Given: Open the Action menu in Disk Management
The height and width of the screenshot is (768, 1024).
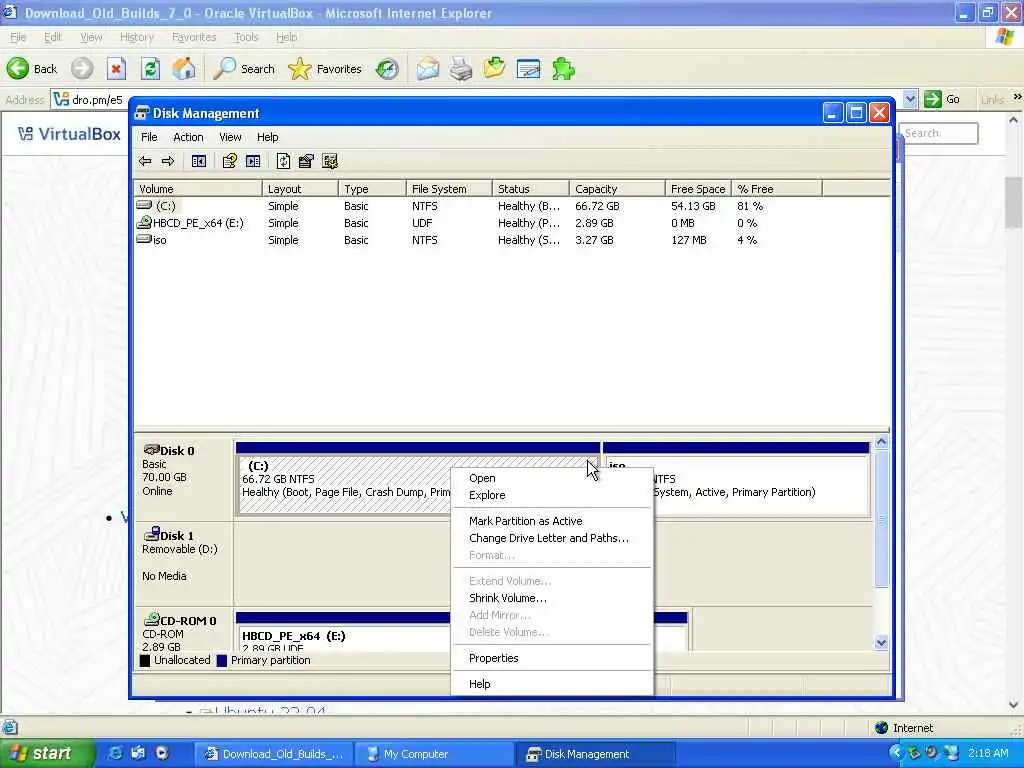Looking at the screenshot, I should pyautogui.click(x=188, y=137).
